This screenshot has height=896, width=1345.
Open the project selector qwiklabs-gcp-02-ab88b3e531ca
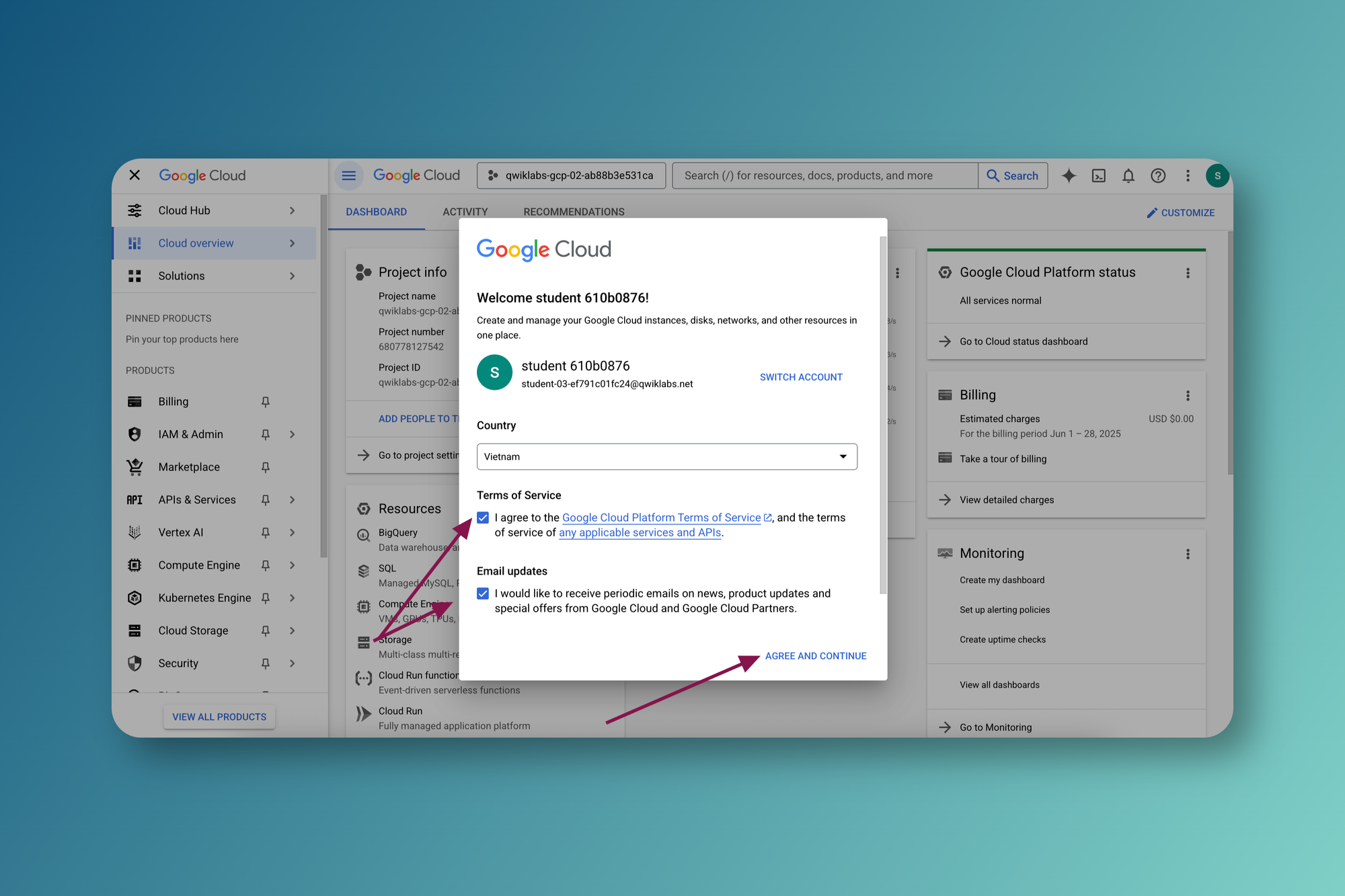[x=571, y=175]
